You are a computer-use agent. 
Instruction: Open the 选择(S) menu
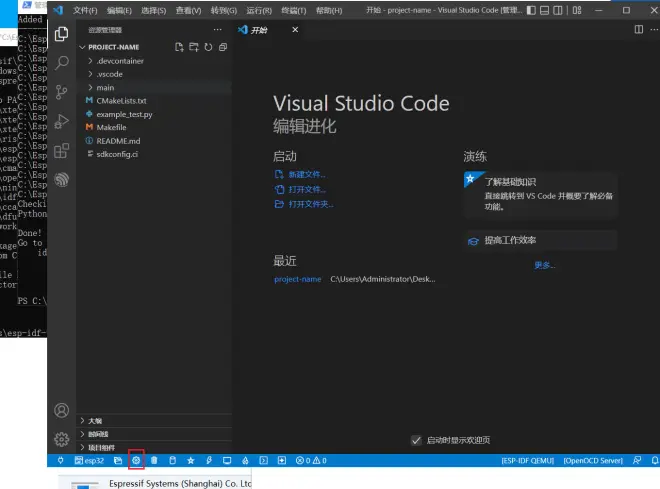[154, 11]
